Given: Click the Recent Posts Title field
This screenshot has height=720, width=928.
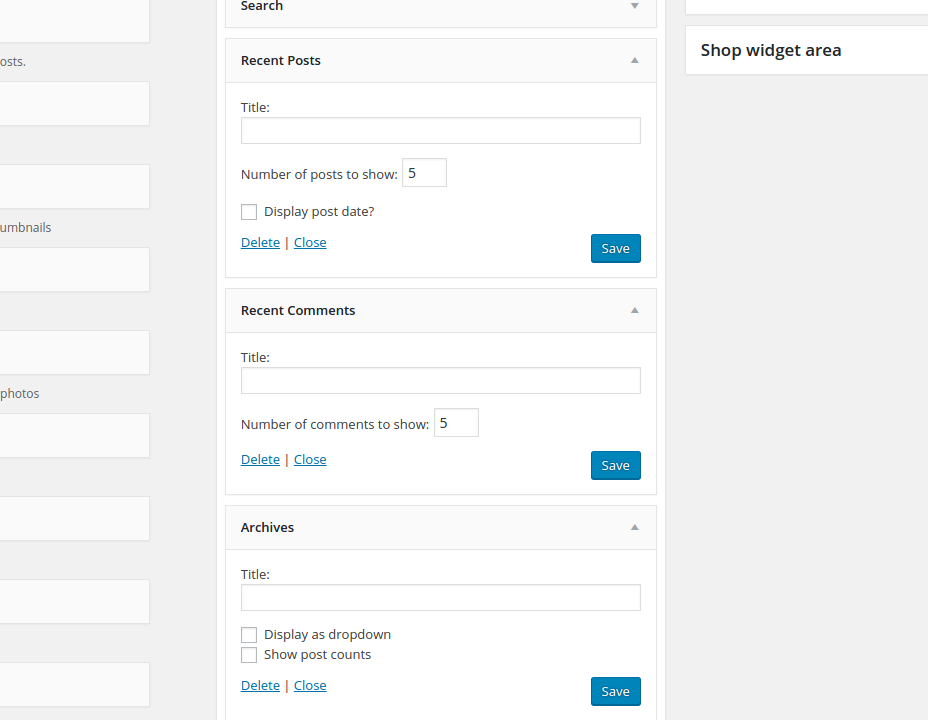Looking at the screenshot, I should pyautogui.click(x=440, y=131).
